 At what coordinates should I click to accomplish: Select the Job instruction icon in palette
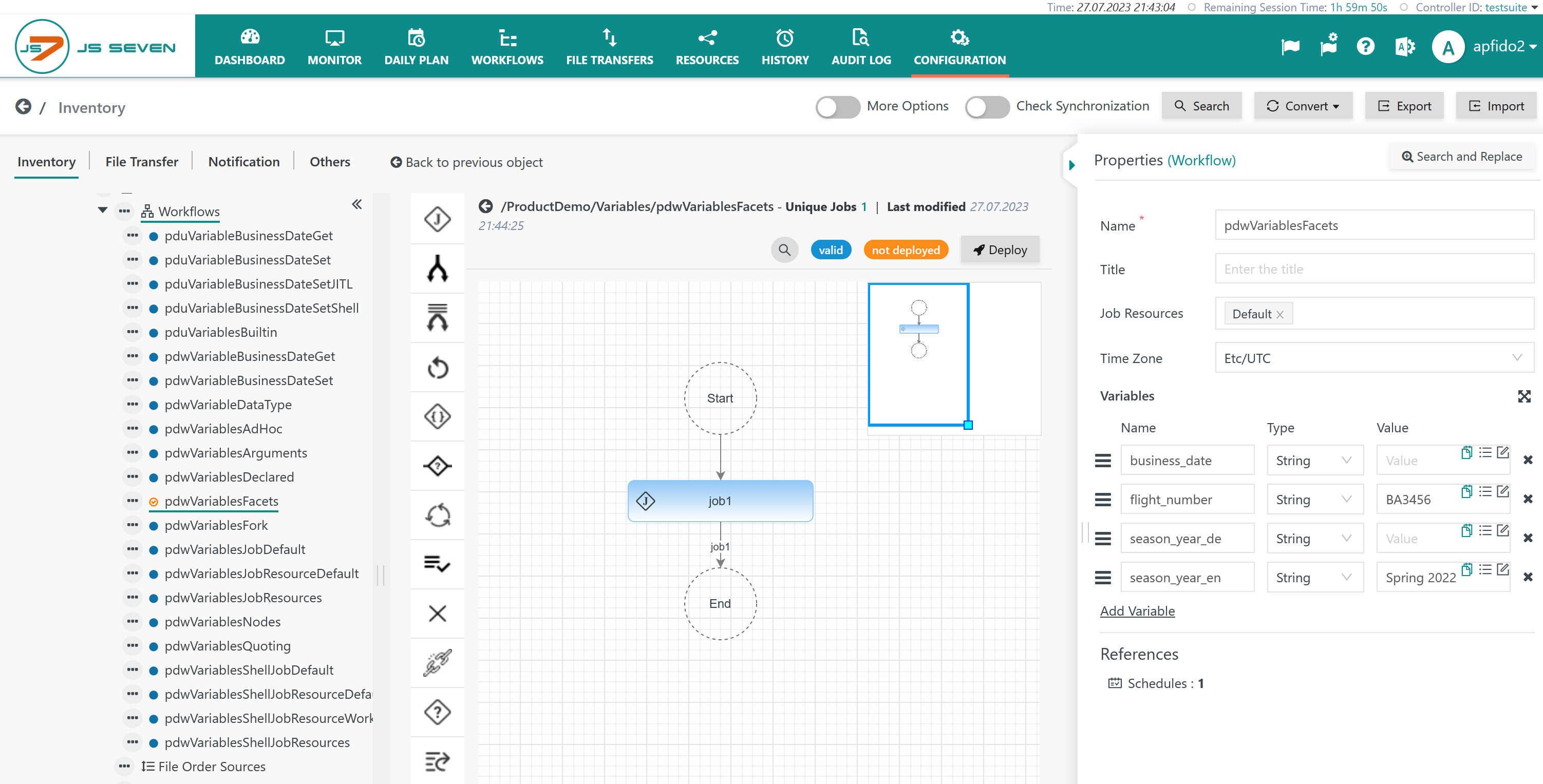click(437, 219)
